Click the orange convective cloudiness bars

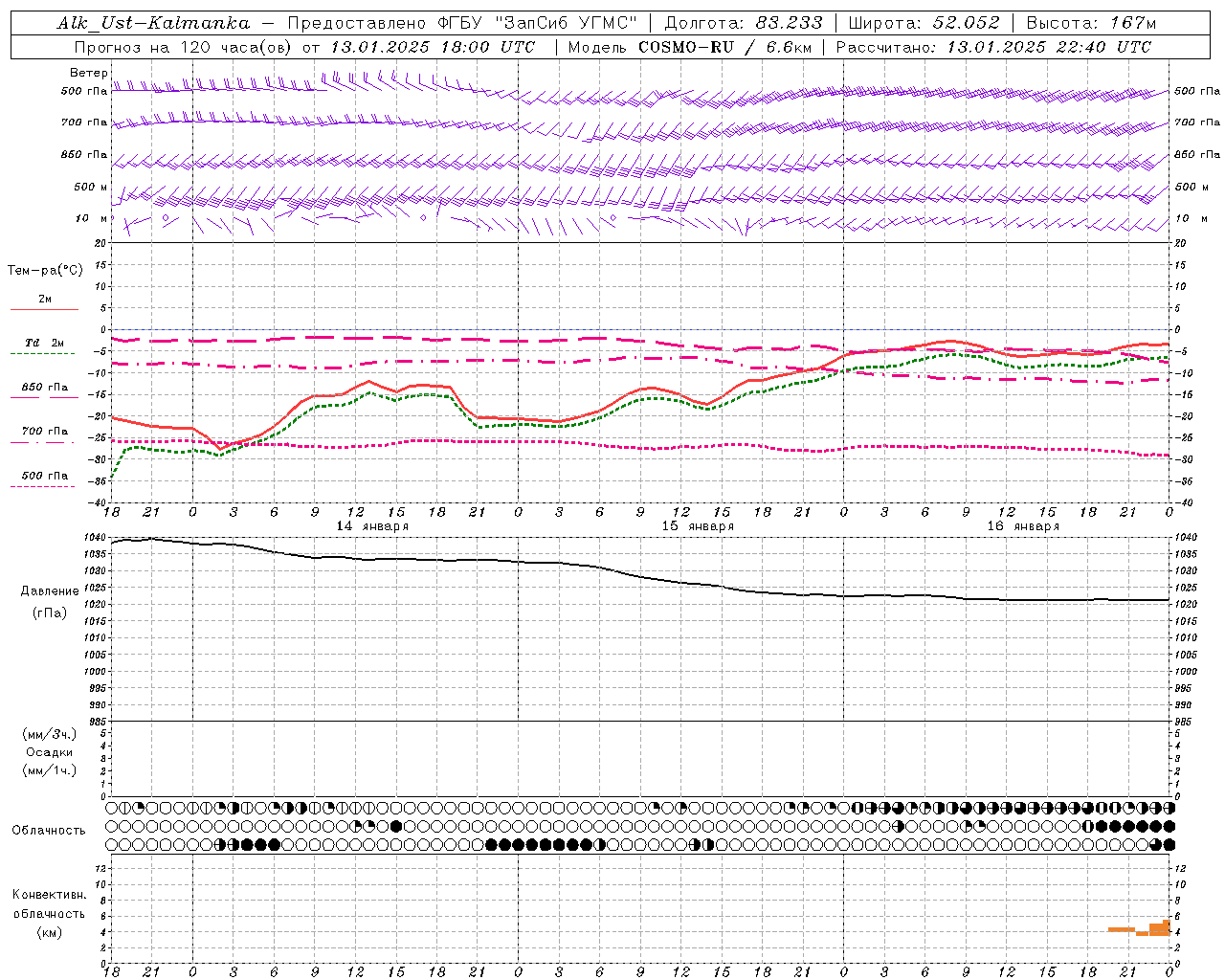[1140, 928]
